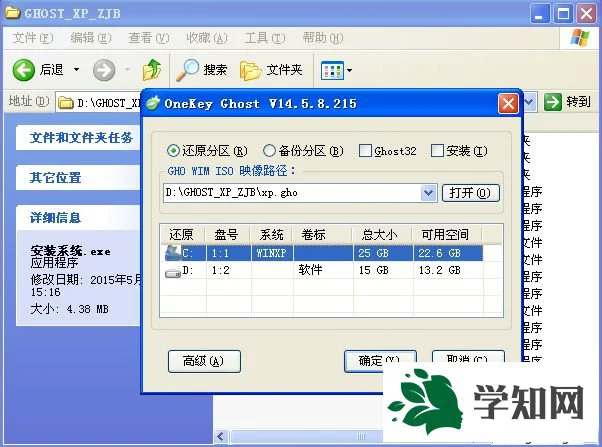Click the D: drive disk icon
602x447 pixels.
click(173, 273)
